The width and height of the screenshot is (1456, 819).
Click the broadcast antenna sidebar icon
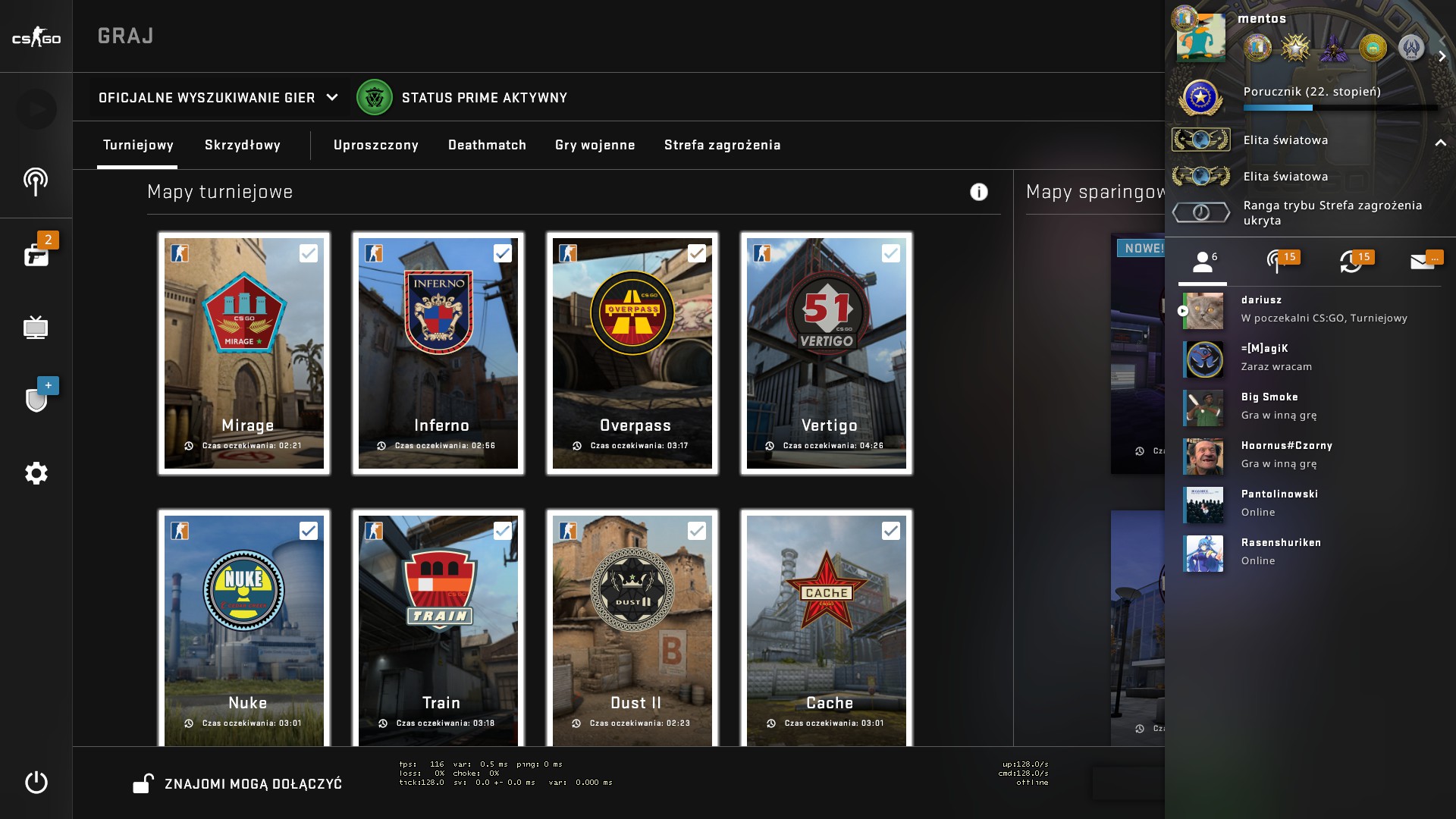pos(36,182)
